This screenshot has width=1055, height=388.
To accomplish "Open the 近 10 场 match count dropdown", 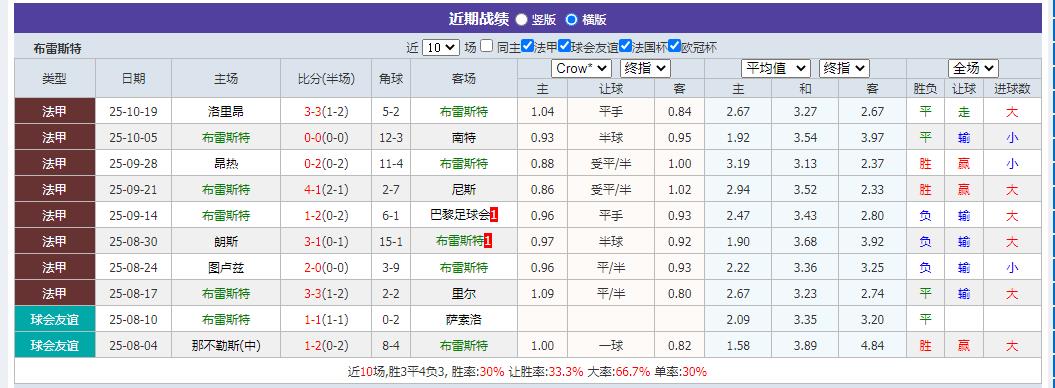I will click(x=441, y=48).
